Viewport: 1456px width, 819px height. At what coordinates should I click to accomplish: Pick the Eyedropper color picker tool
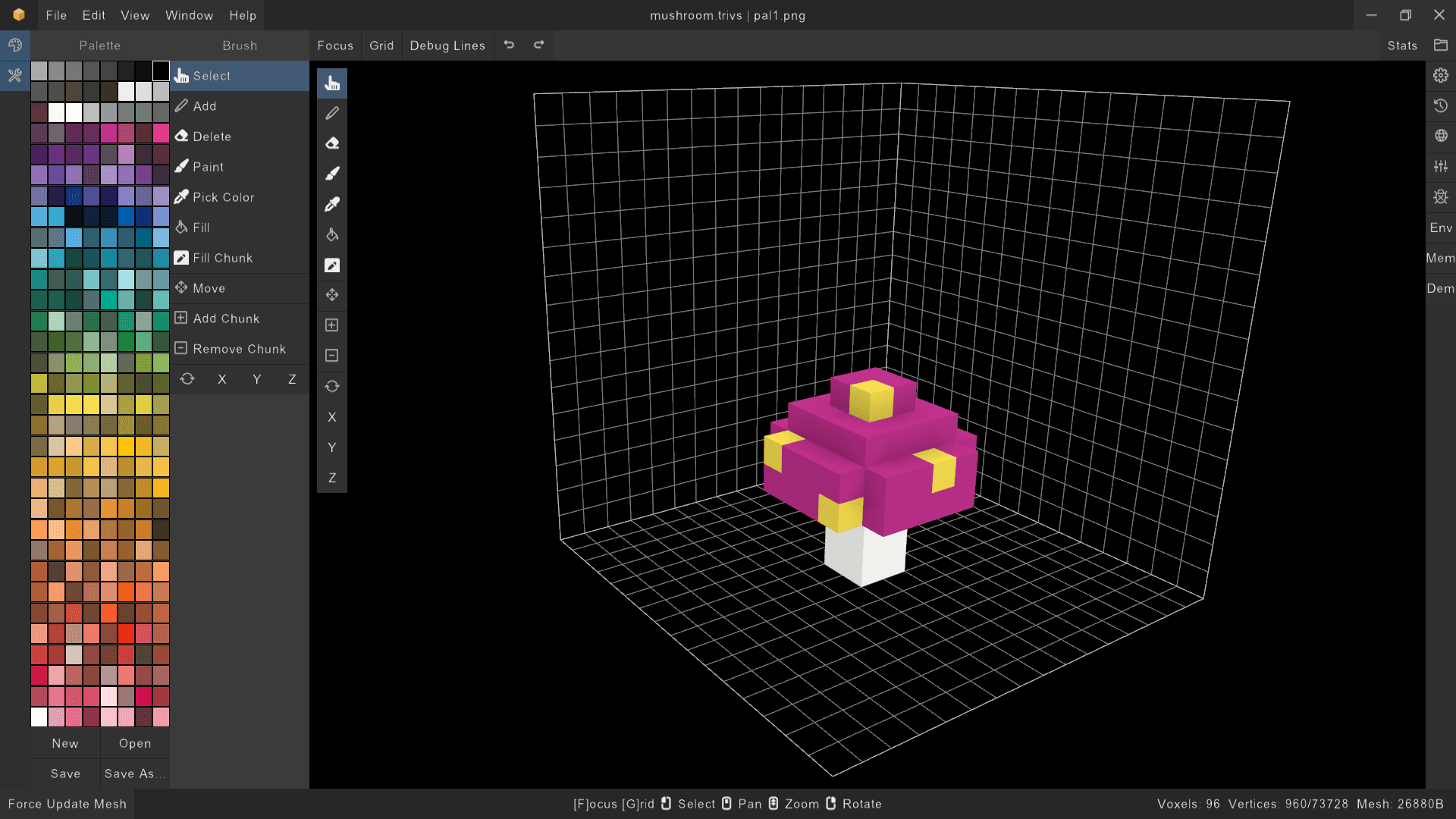click(x=332, y=204)
